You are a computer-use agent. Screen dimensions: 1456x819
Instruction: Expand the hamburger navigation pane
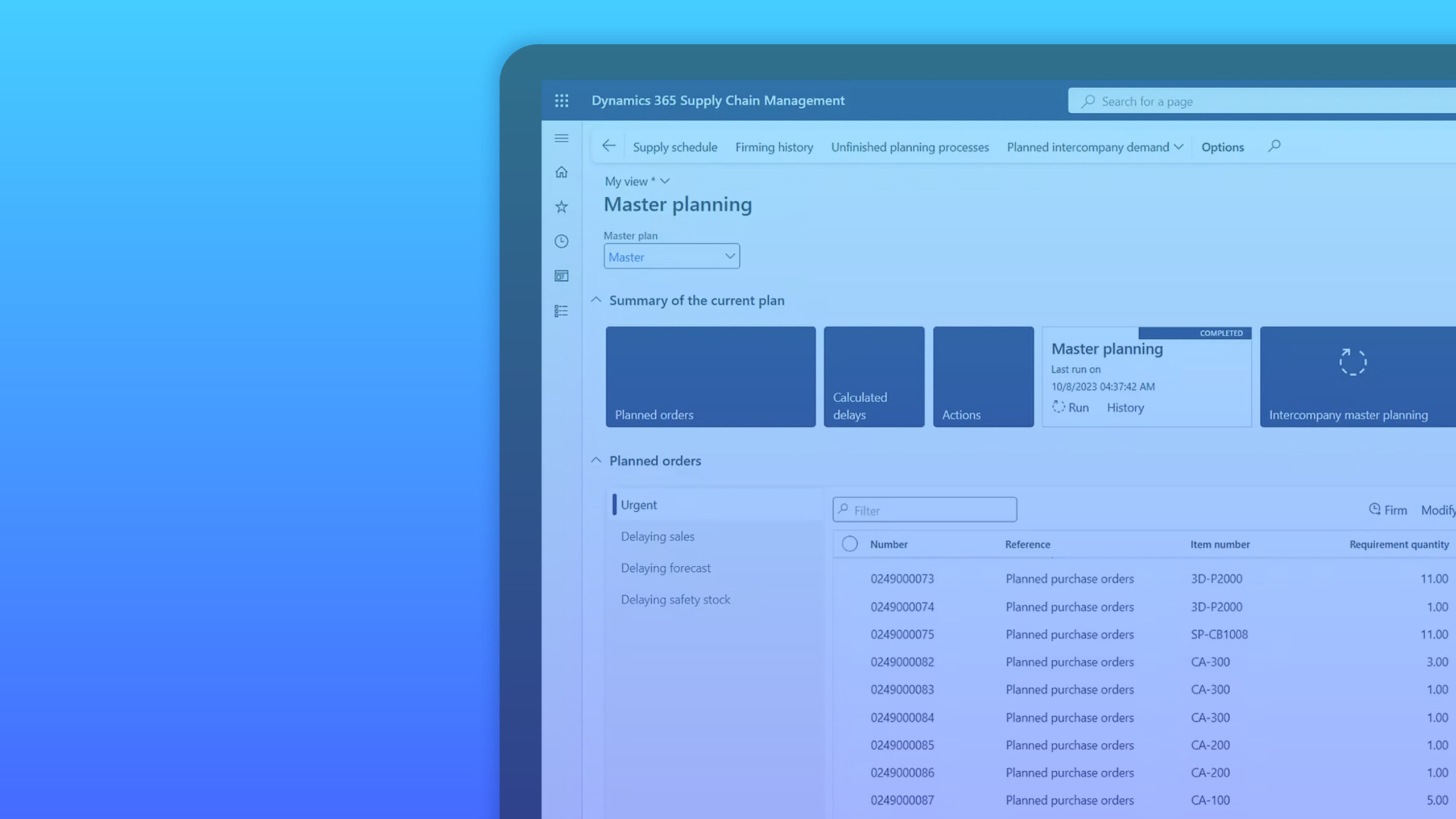tap(561, 138)
